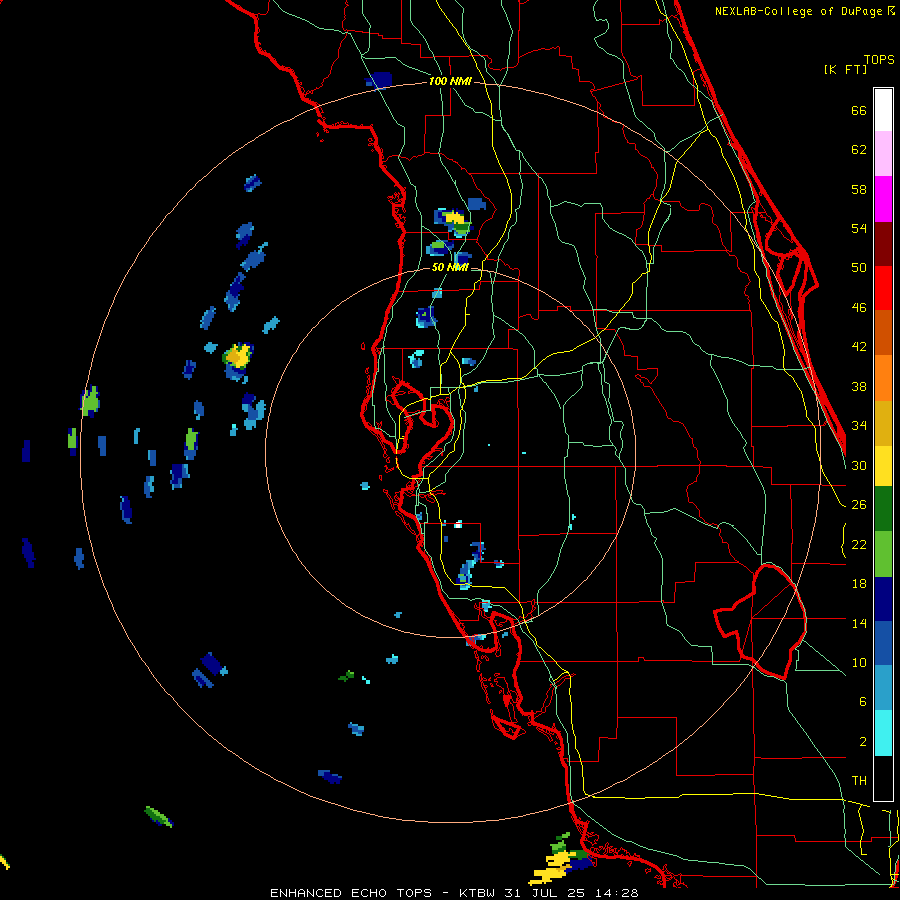
Task: Click the TH legend label
Action: (x=859, y=780)
